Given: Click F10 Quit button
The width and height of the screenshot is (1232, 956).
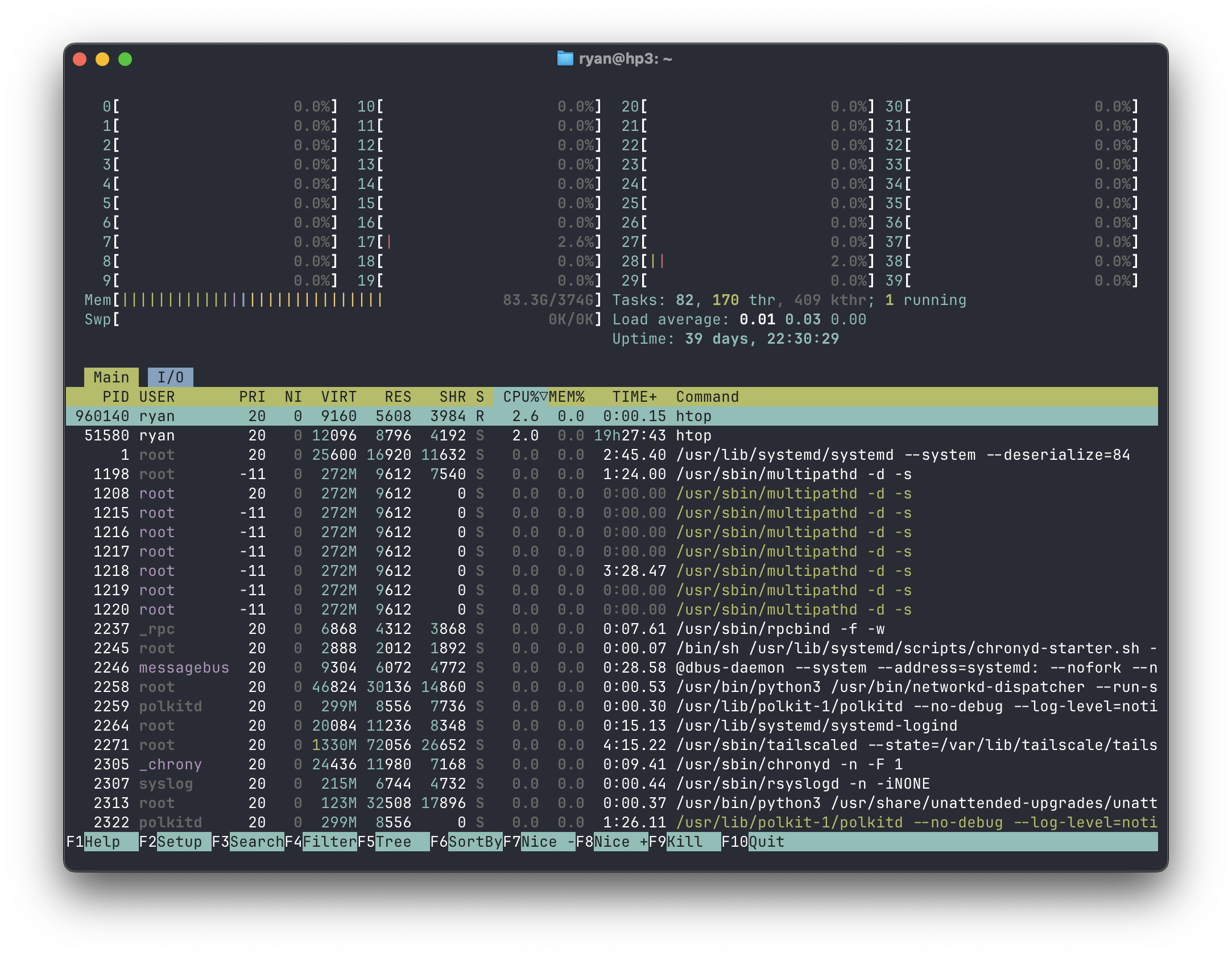Looking at the screenshot, I should pyautogui.click(x=753, y=842).
